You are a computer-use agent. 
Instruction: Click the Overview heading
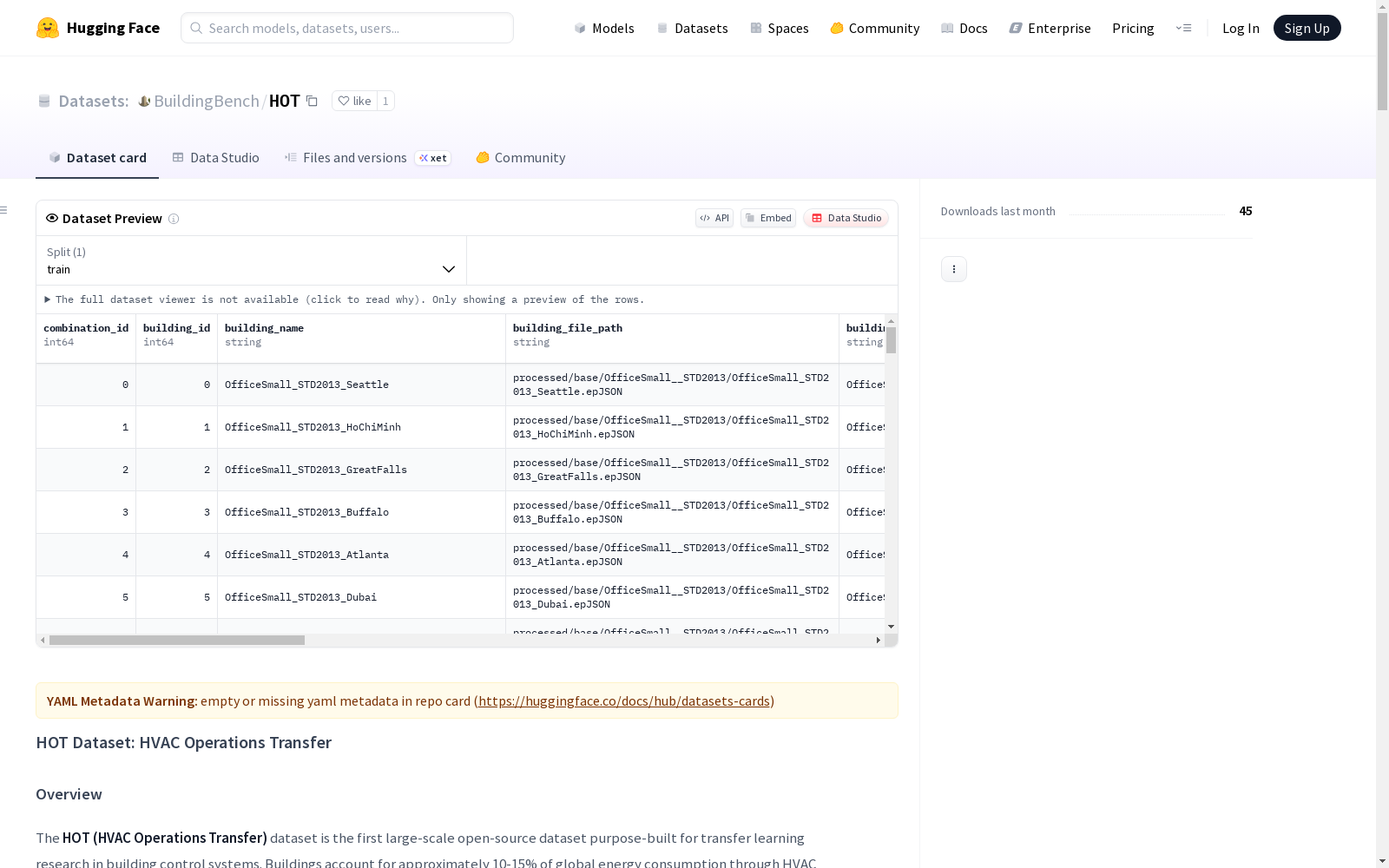coord(69,794)
